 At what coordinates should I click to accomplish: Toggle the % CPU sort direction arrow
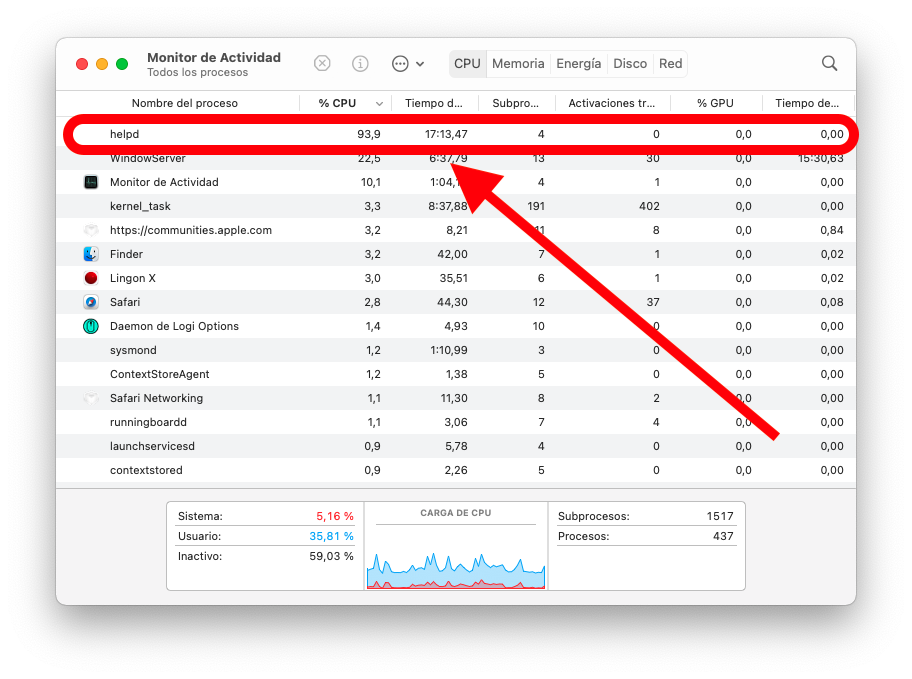coord(379,104)
